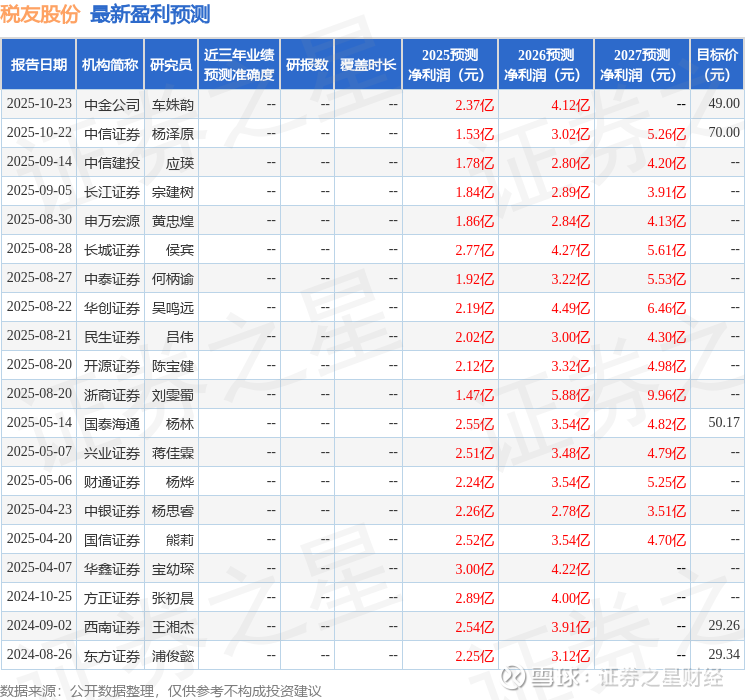
Task: Click the date 2024-08-26
Action: tap(39, 654)
